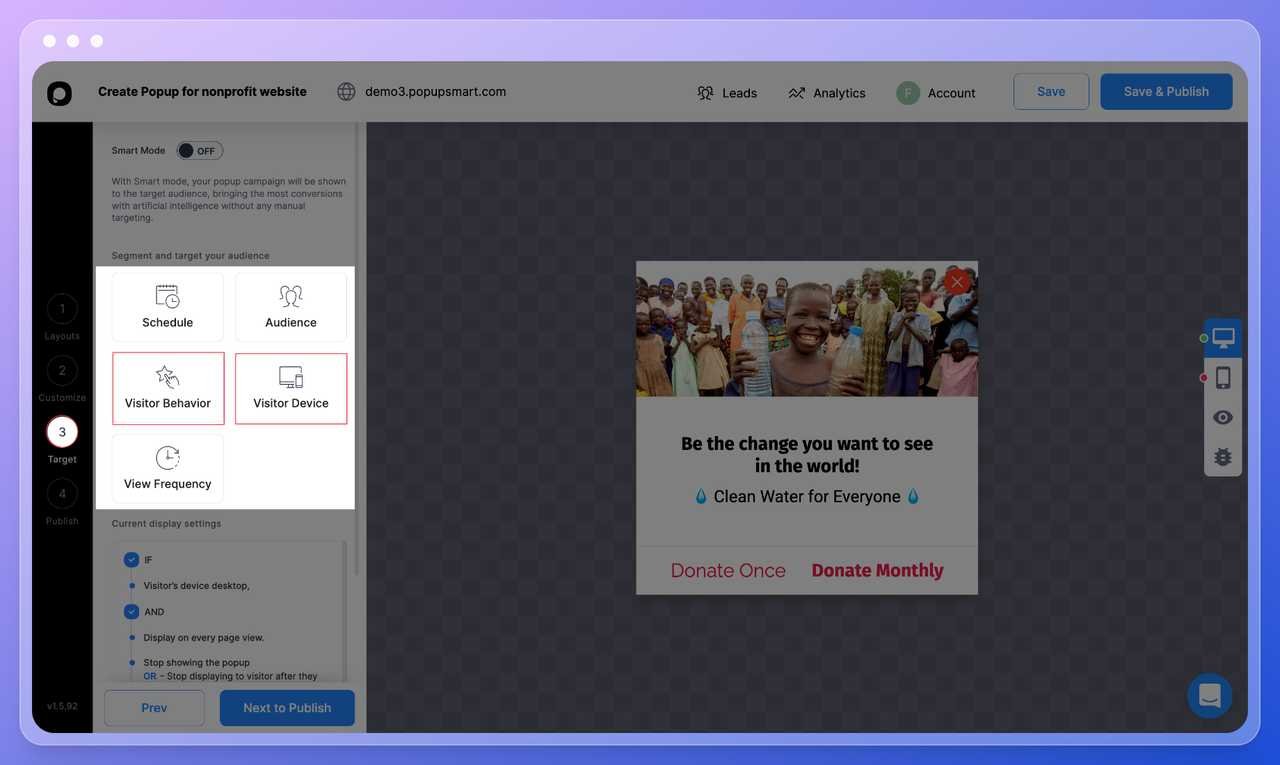Open the chat support widget
This screenshot has width=1280, height=765.
[x=1209, y=696]
